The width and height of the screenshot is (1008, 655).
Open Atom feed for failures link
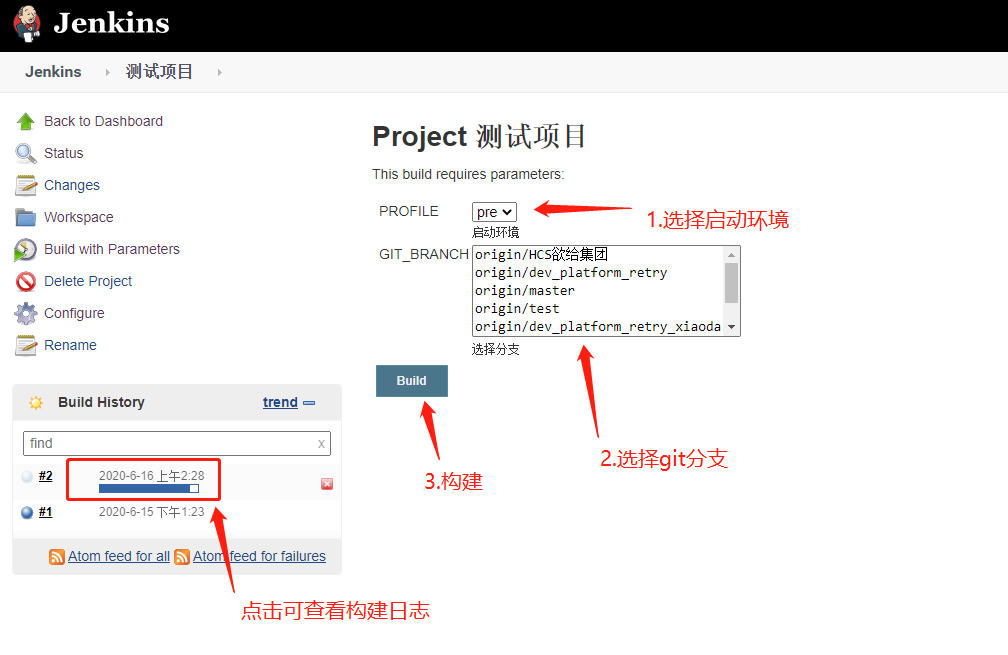tap(259, 556)
